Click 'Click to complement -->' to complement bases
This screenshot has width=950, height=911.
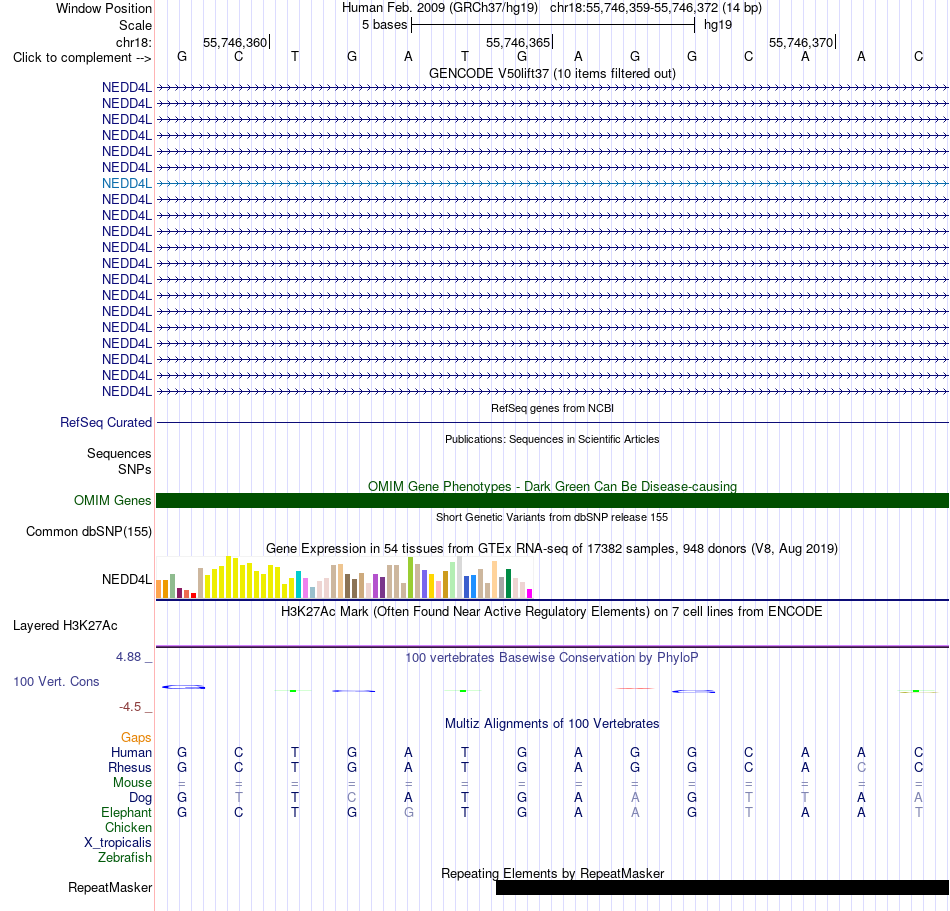pyautogui.click(x=82, y=58)
